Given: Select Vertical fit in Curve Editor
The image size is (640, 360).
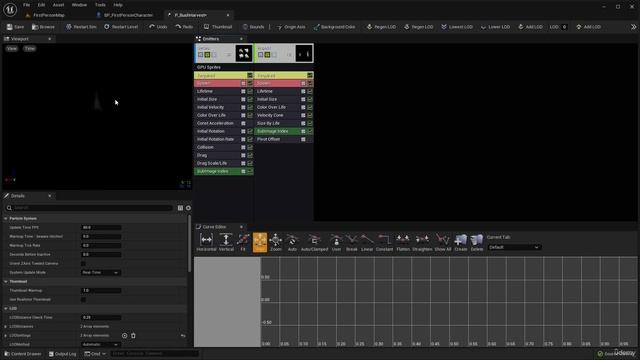Looking at the screenshot, I should coord(226,242).
